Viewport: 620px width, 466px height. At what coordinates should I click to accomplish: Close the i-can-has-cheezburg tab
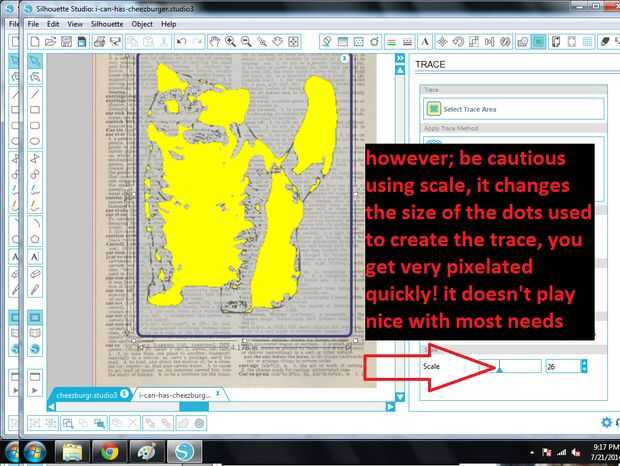click(217, 394)
